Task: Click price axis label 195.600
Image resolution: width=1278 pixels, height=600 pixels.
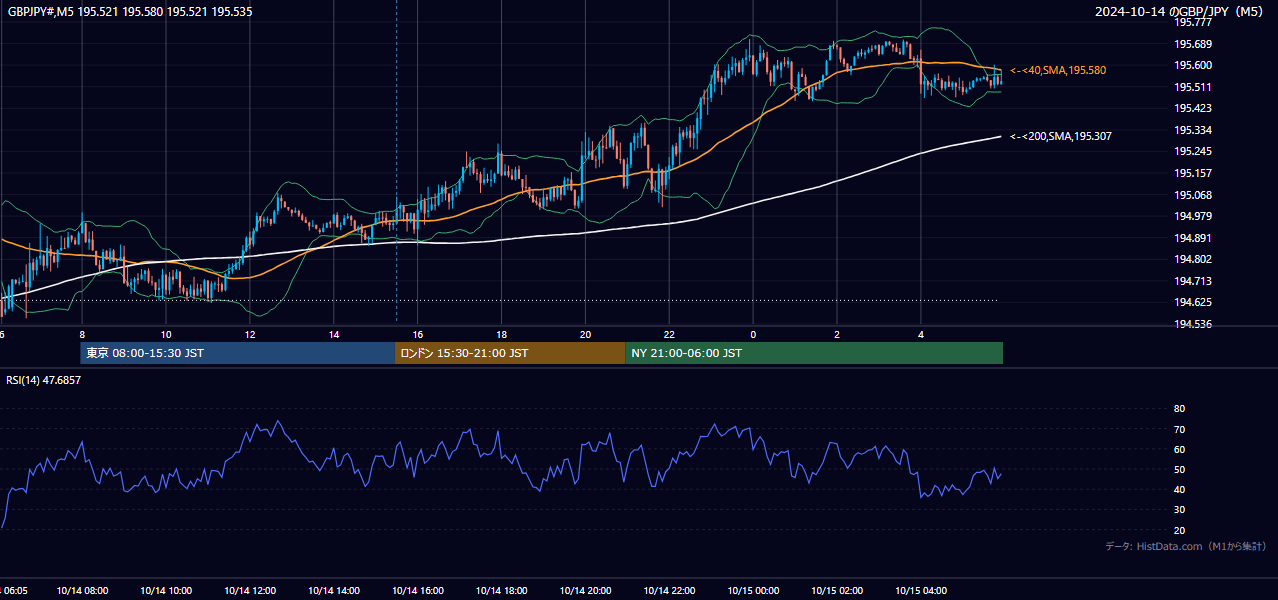Action: pyautogui.click(x=1192, y=65)
